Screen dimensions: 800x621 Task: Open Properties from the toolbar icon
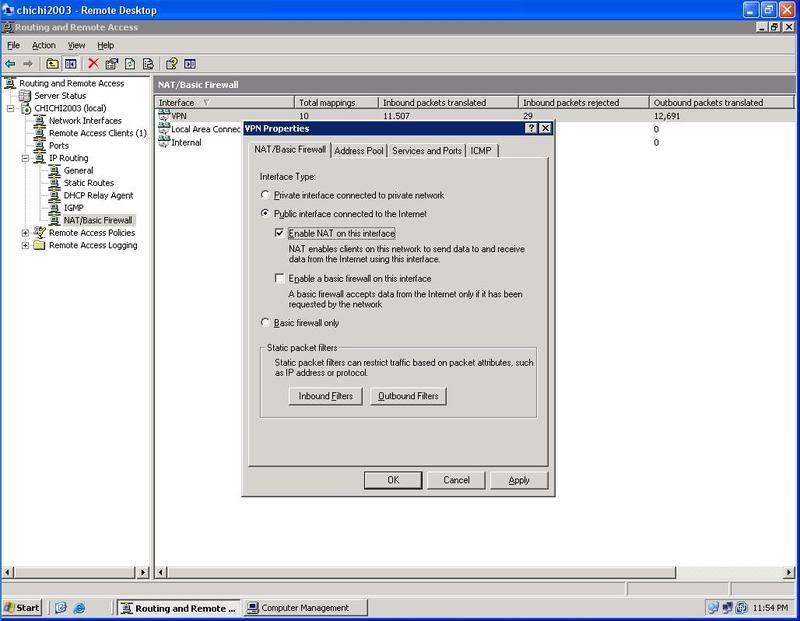(111, 64)
